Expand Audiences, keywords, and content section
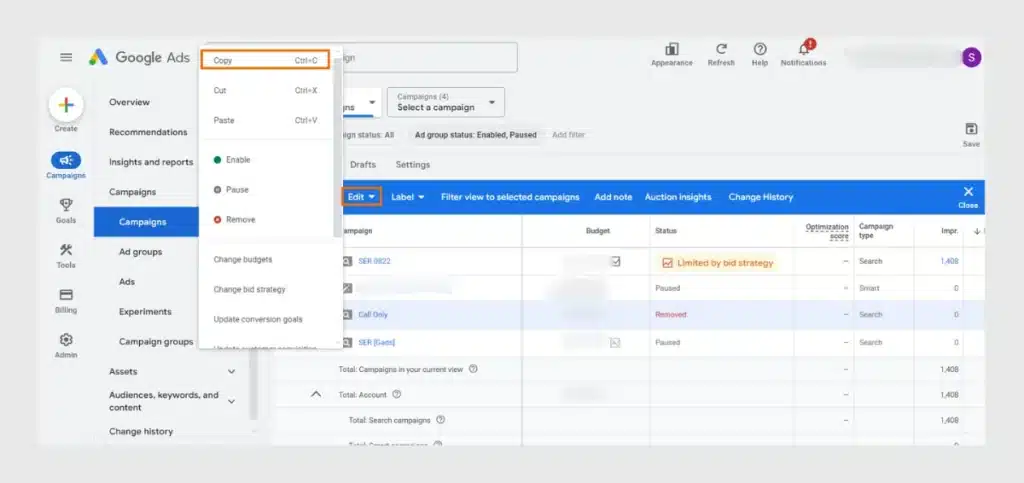1024x483 pixels. pos(231,401)
